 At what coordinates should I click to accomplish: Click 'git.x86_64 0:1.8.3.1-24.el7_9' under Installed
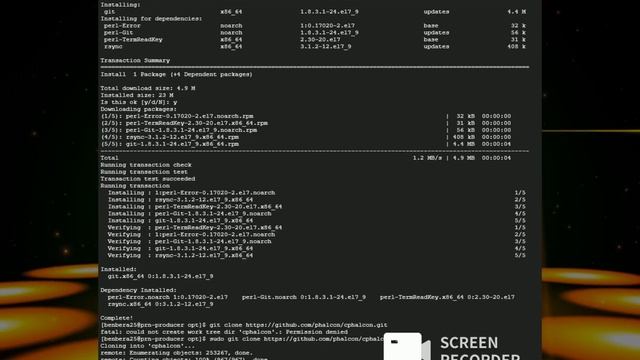[160, 276]
